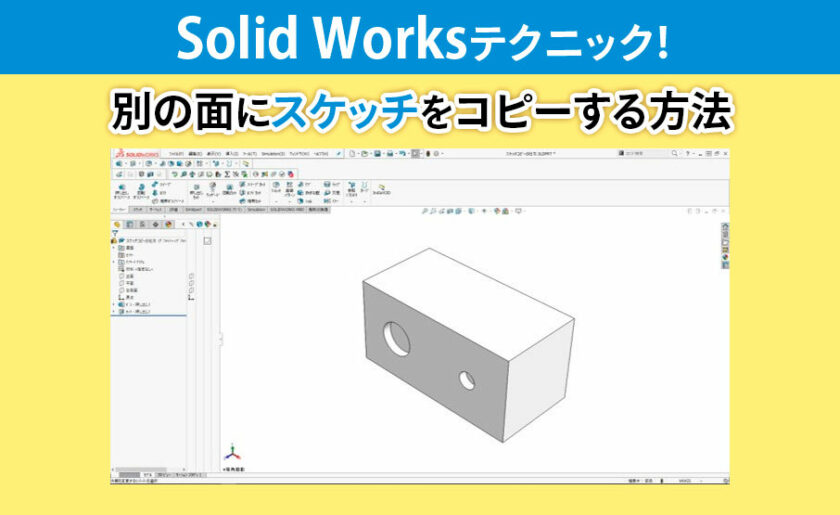Screen dimensions: 840x515
Task: Click the Help question mark icon
Action: click(x=687, y=153)
